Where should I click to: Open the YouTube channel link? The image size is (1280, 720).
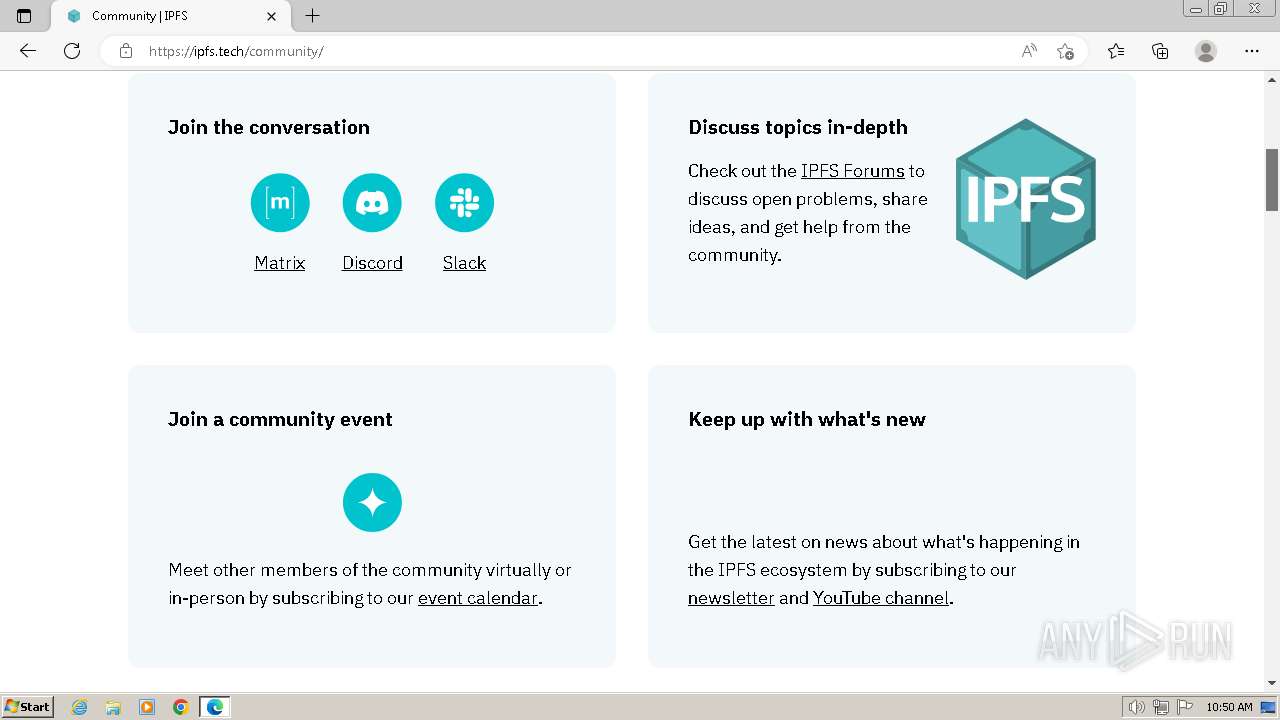(880, 598)
